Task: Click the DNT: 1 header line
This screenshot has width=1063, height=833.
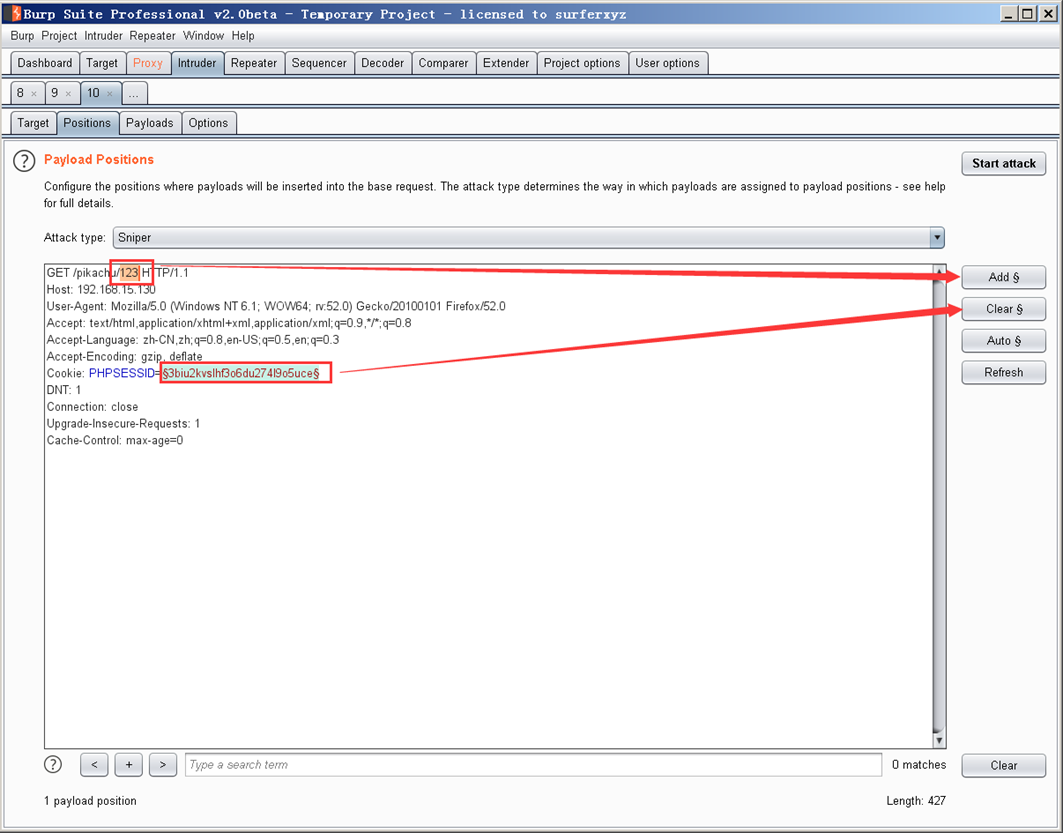Action: tap(64, 390)
